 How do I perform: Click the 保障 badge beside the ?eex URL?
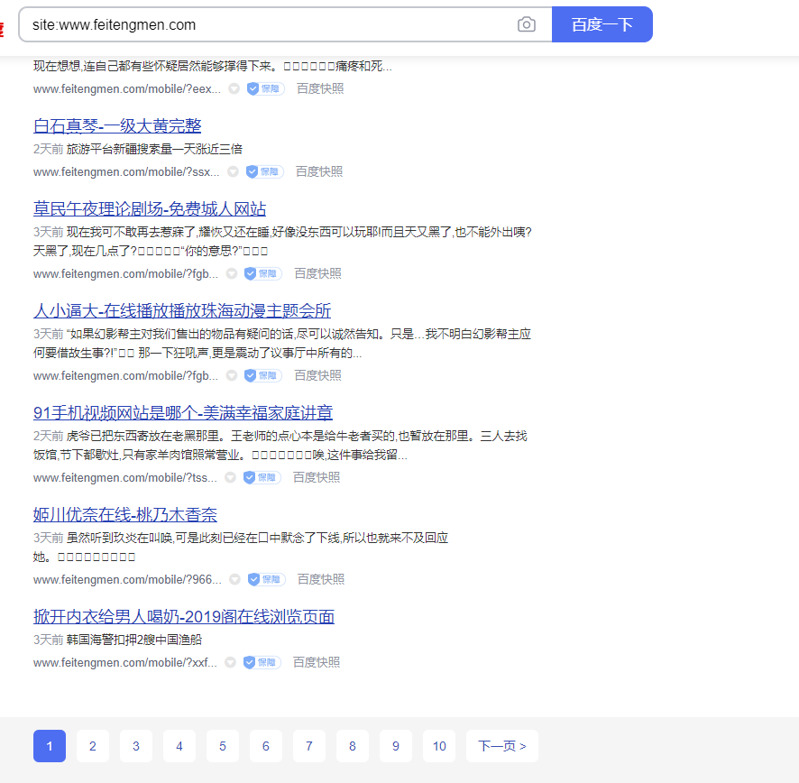265,89
